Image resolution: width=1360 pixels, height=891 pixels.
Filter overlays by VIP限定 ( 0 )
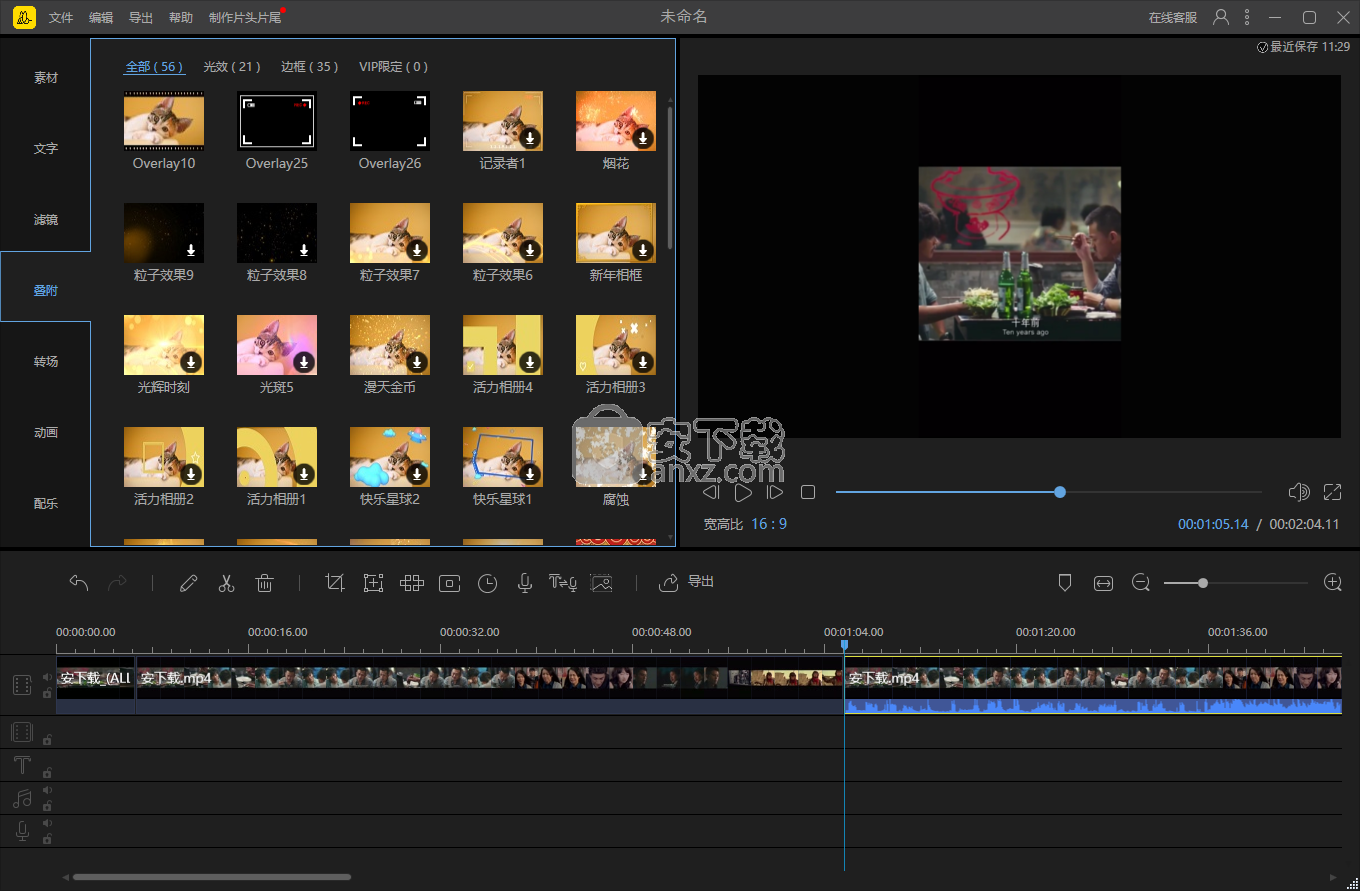[394, 67]
